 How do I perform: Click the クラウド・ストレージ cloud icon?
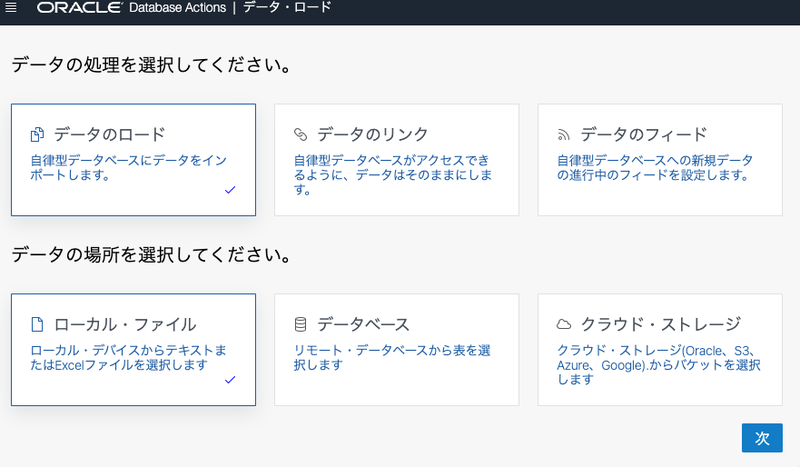pos(563,324)
